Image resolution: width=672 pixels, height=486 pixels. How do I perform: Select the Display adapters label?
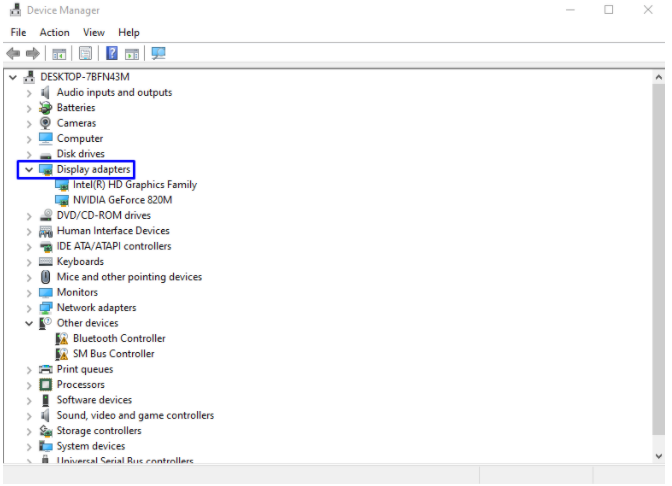(x=93, y=169)
